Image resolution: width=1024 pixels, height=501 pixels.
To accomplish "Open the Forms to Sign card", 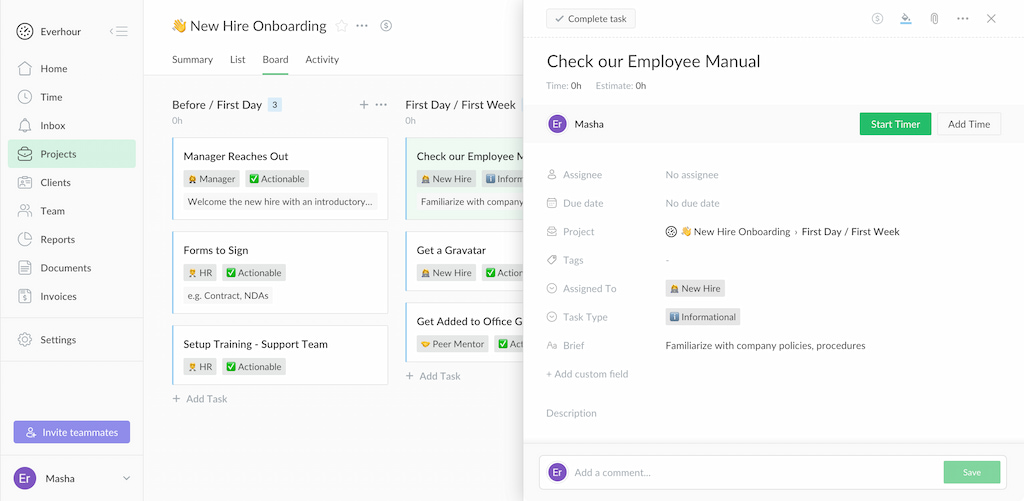I will point(280,272).
